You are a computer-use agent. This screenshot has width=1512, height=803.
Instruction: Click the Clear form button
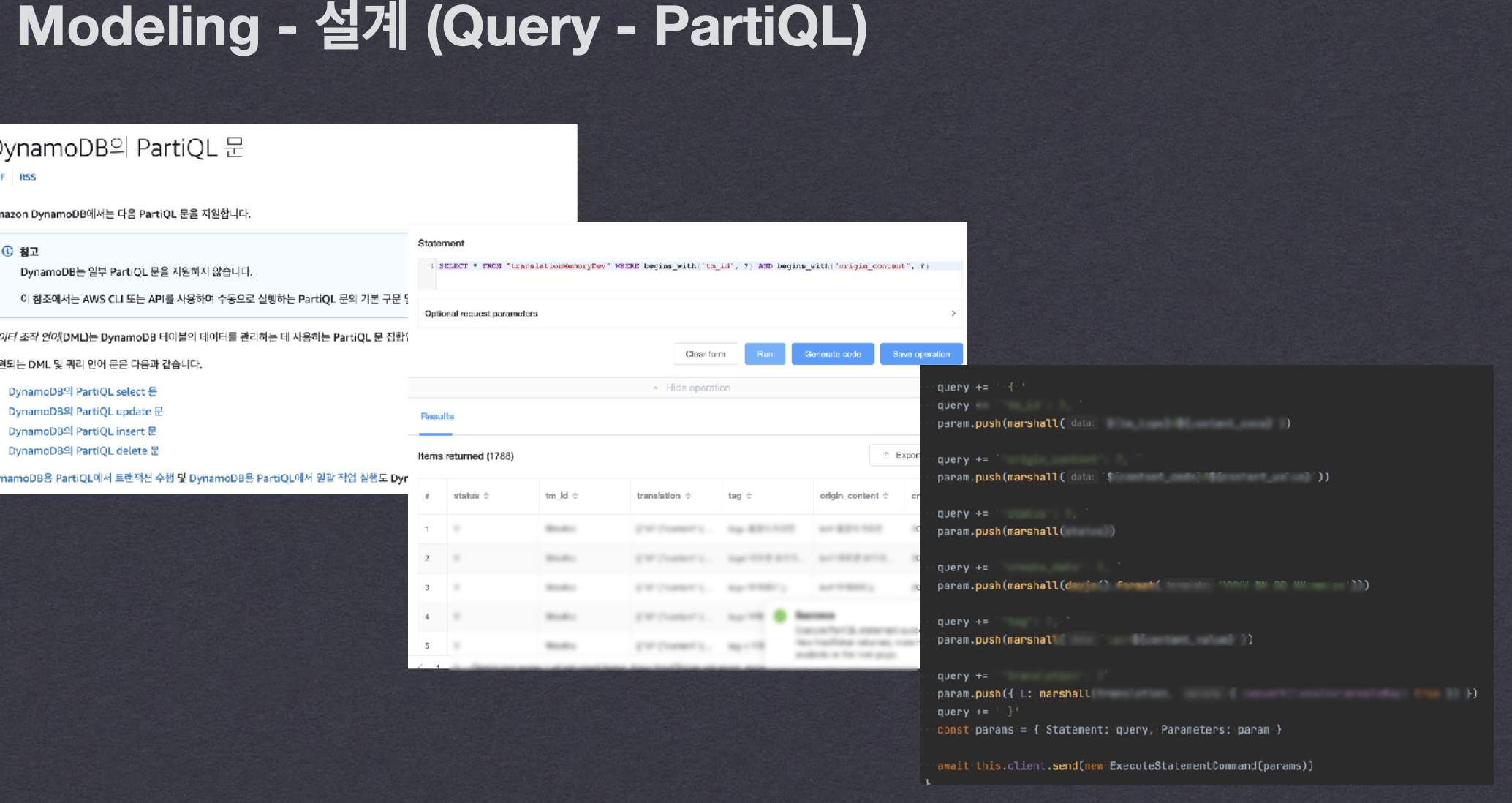(705, 354)
